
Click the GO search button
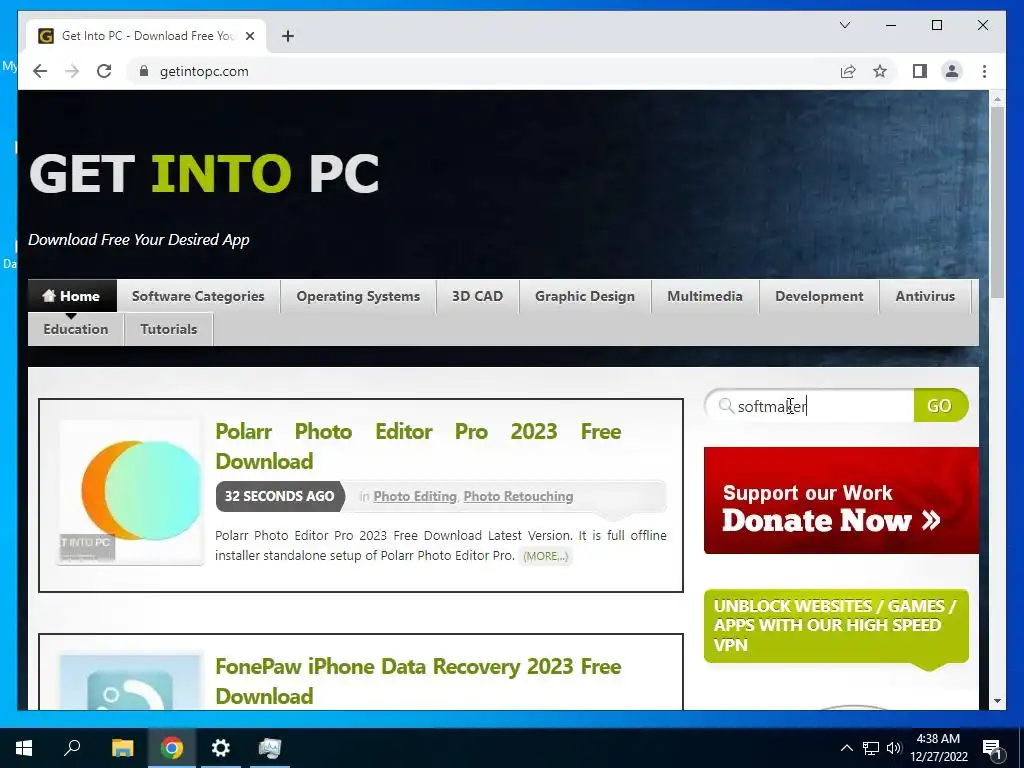[x=940, y=406]
